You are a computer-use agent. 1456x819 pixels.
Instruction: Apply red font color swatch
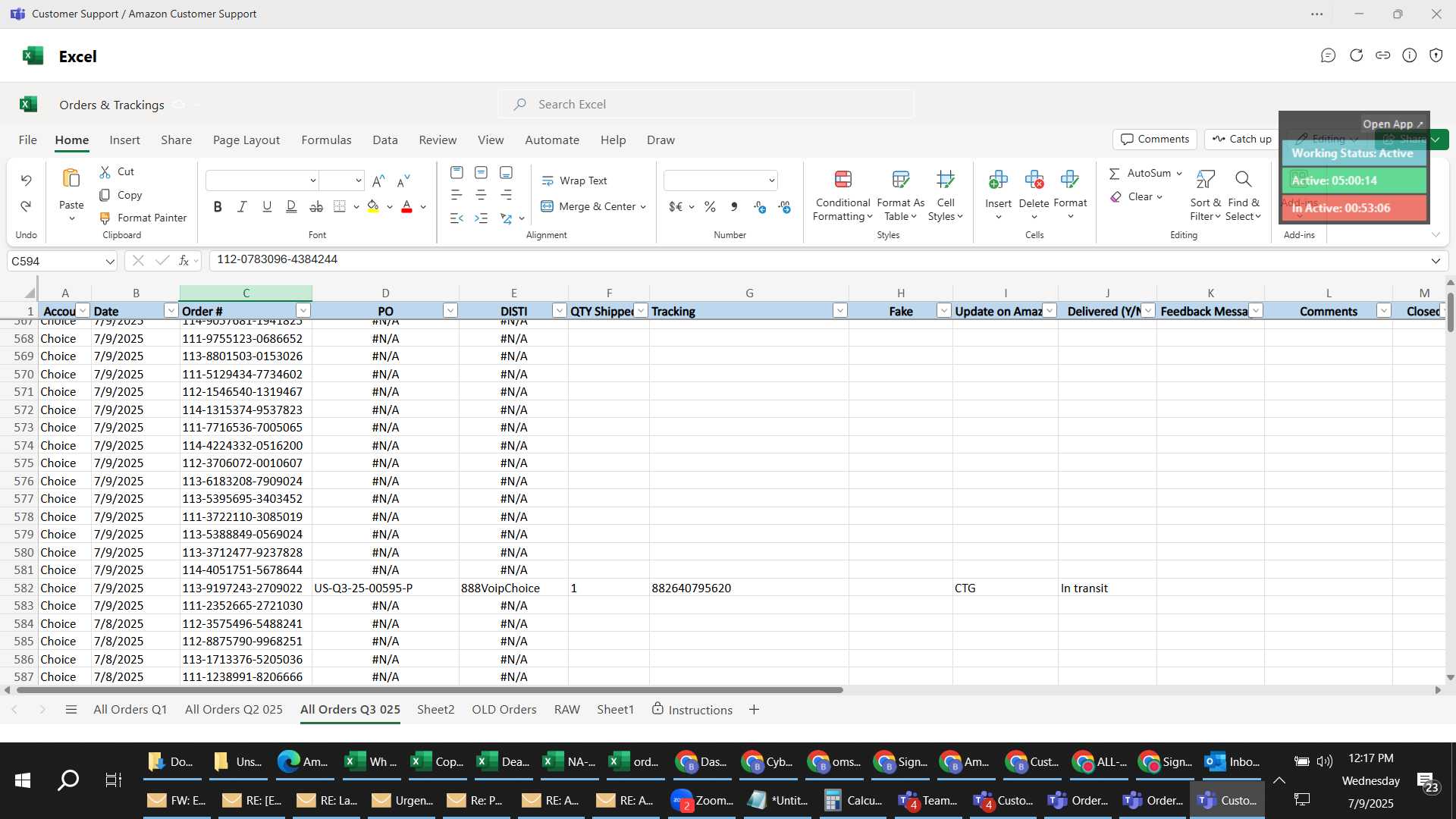pos(406,206)
